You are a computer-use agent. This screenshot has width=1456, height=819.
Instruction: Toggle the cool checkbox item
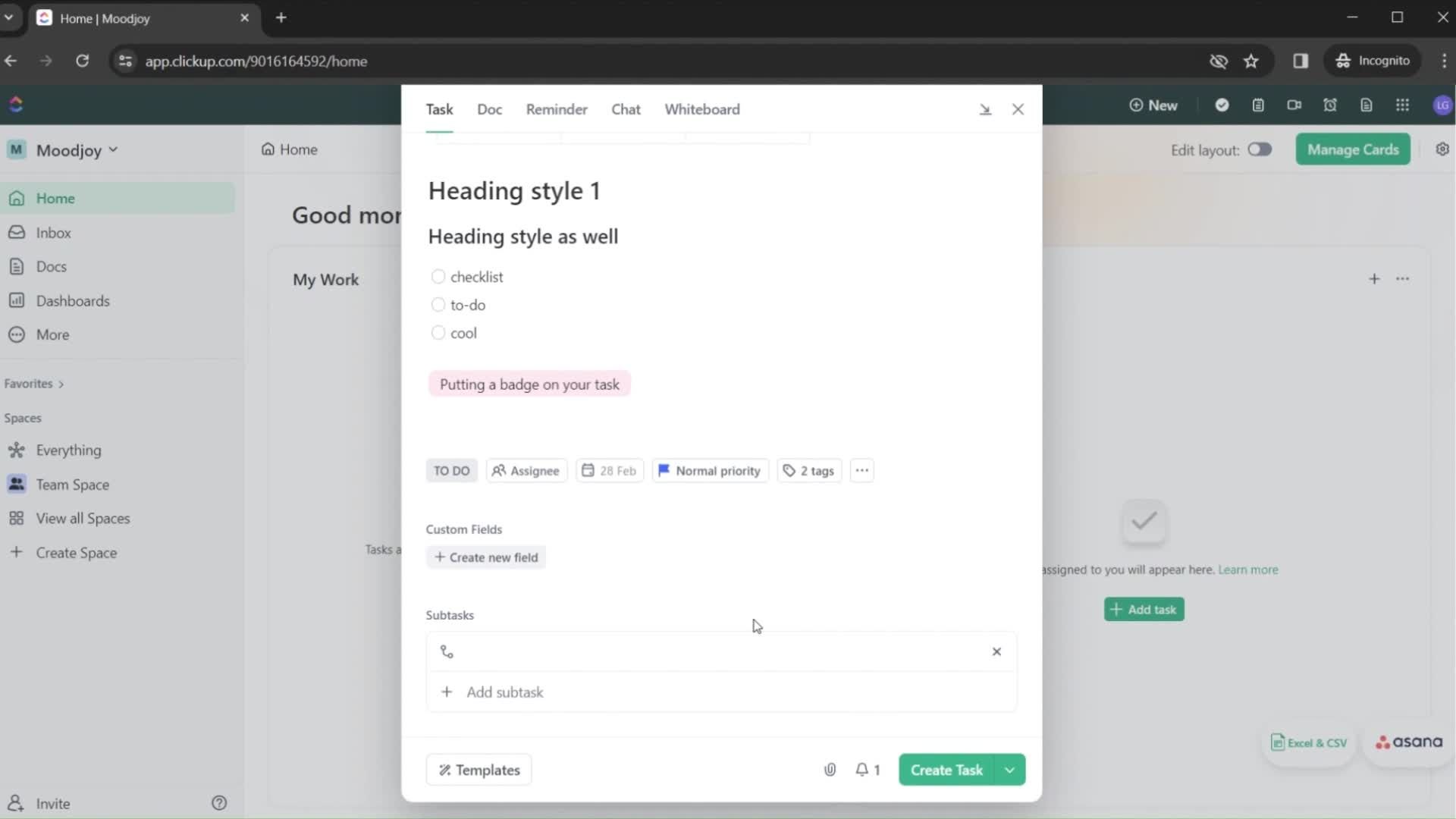click(438, 332)
